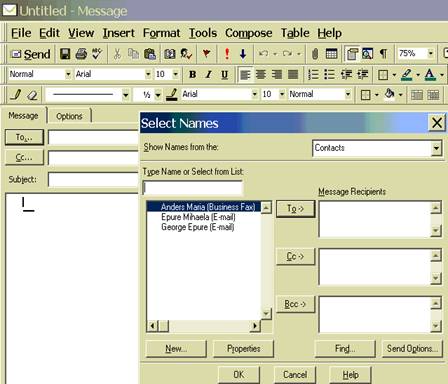Click the Properties button
Image resolution: width=448 pixels, height=384 pixels.
(x=243, y=349)
